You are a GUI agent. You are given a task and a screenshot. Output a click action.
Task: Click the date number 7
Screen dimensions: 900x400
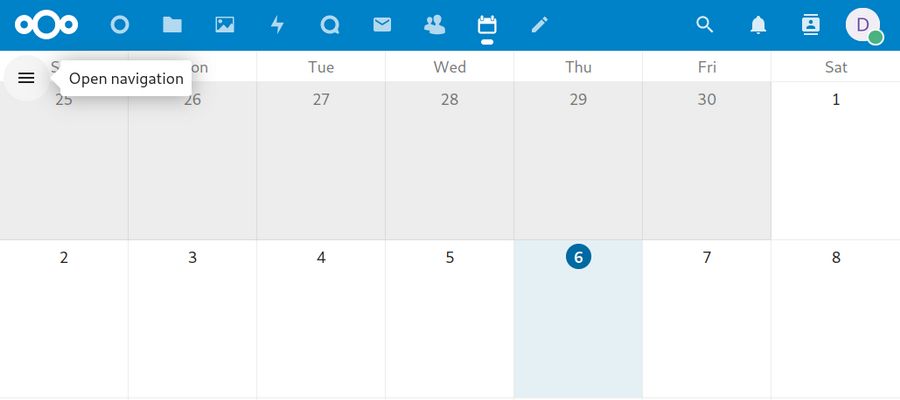tap(707, 257)
